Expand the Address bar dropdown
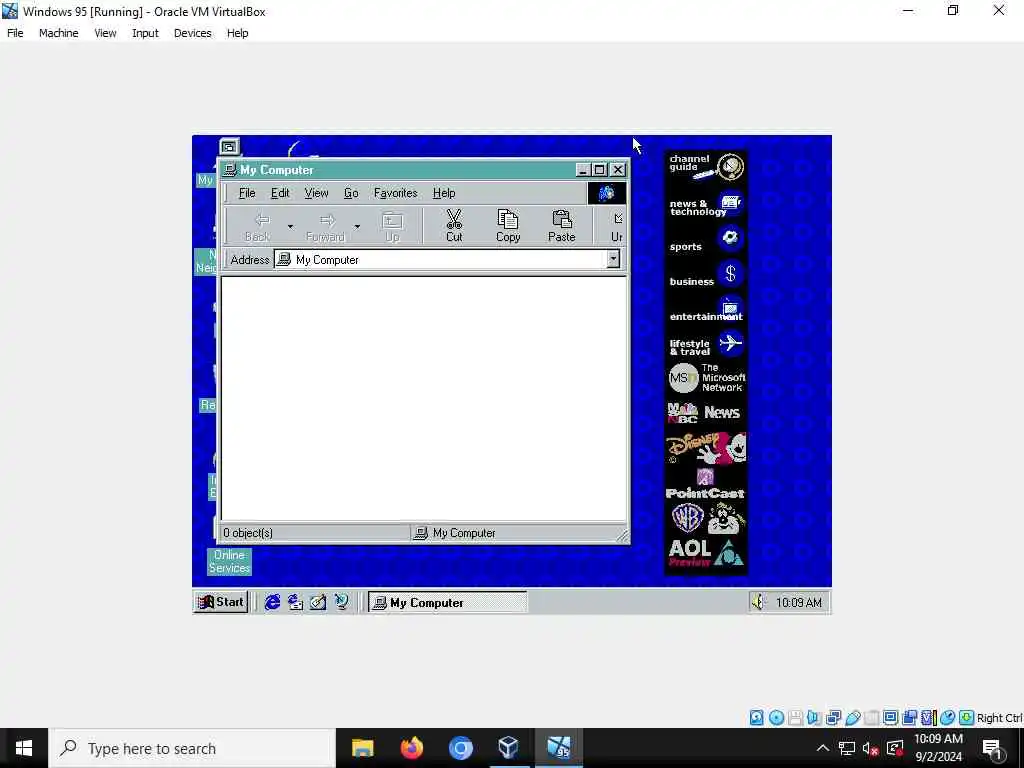This screenshot has height=768, width=1024. (x=613, y=259)
